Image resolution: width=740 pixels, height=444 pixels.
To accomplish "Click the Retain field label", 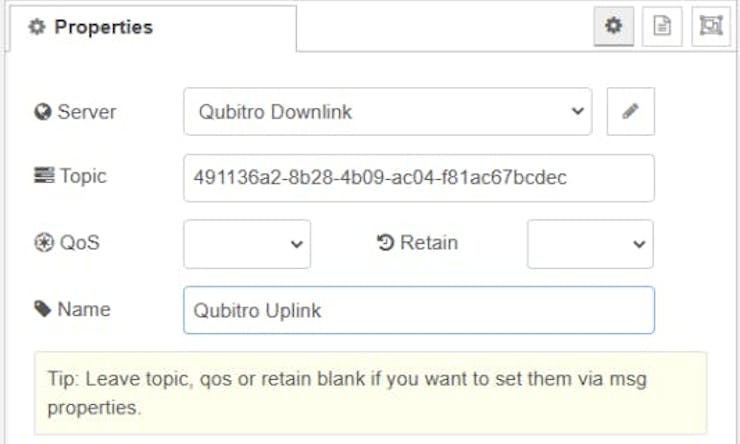I will pyautogui.click(x=429, y=243).
